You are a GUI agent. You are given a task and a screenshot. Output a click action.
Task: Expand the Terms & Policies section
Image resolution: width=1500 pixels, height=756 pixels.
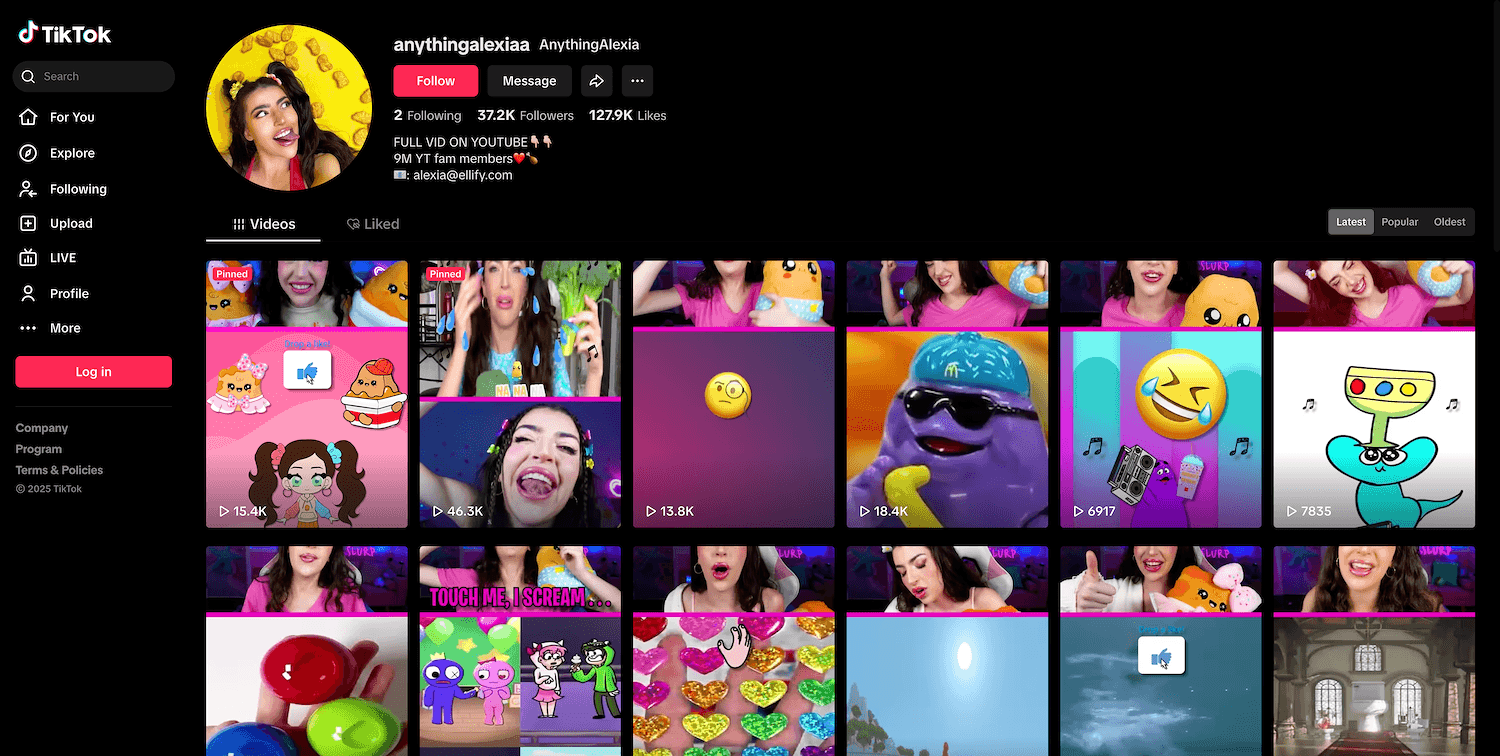click(59, 470)
